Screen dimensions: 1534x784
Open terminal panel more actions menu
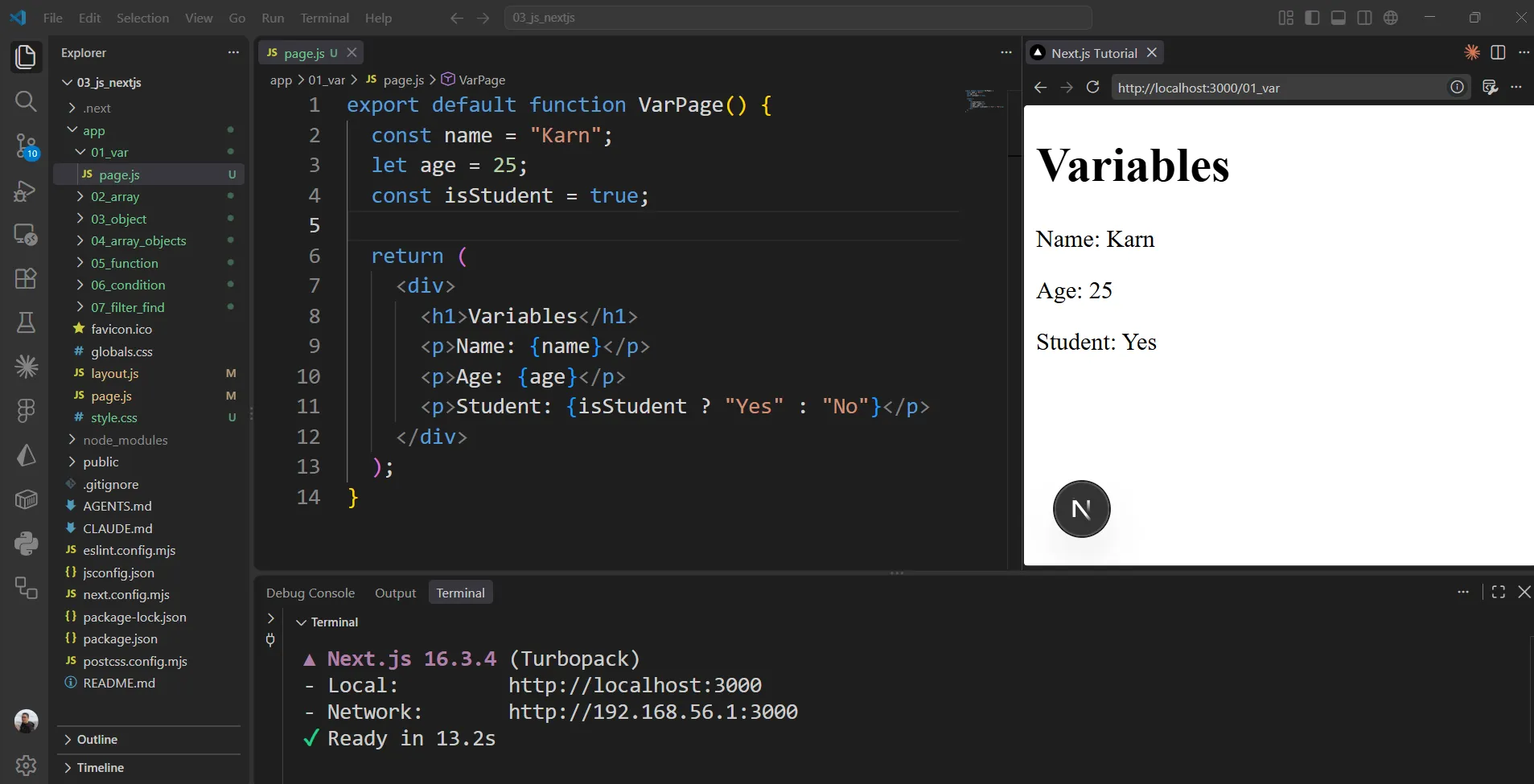tap(1463, 592)
